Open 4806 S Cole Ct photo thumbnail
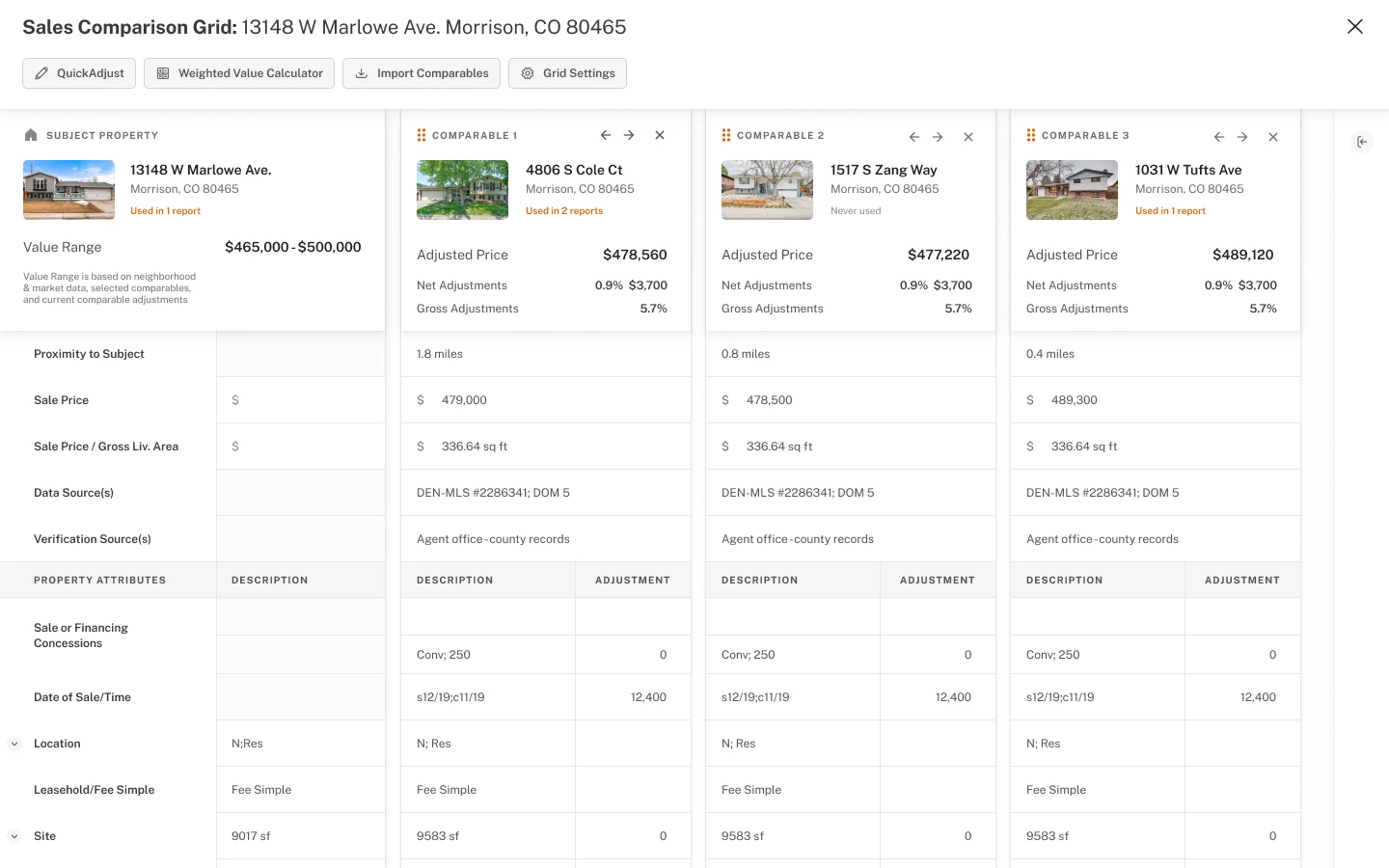The image size is (1389, 868). 462,190
